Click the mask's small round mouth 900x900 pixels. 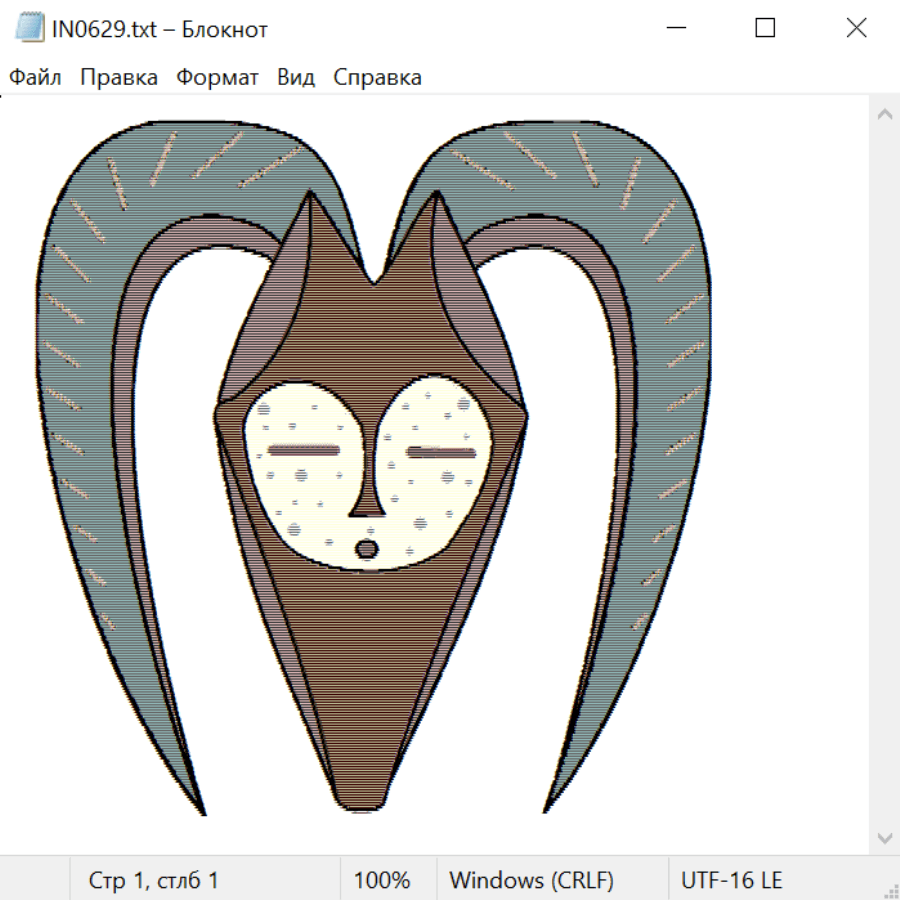point(368,549)
